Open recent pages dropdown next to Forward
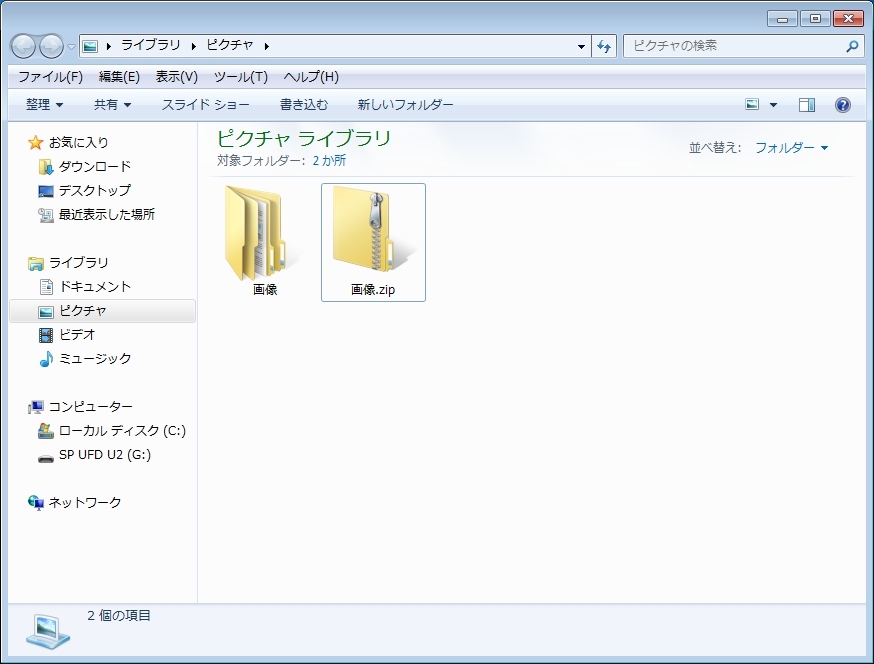The width and height of the screenshot is (874, 664). click(71, 46)
